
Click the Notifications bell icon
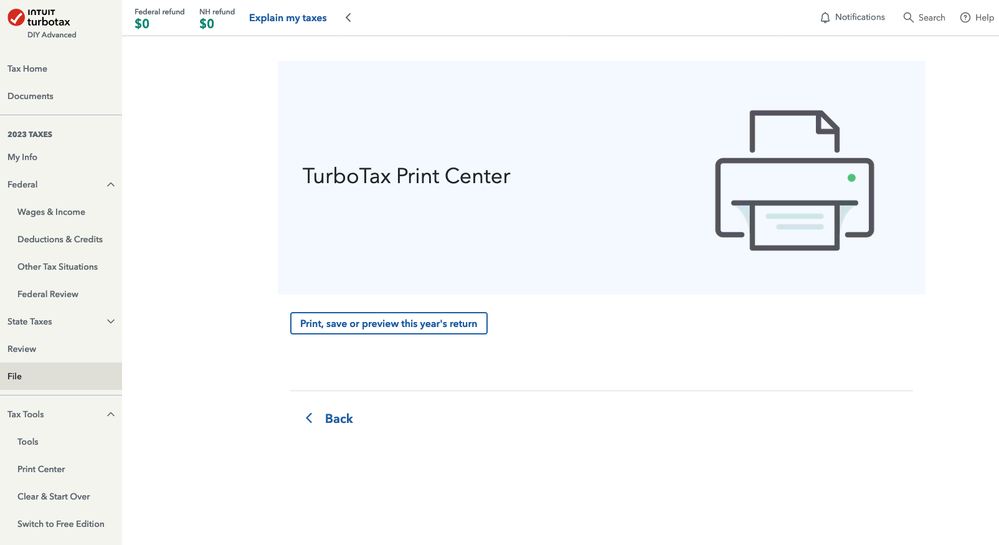pyautogui.click(x=825, y=18)
